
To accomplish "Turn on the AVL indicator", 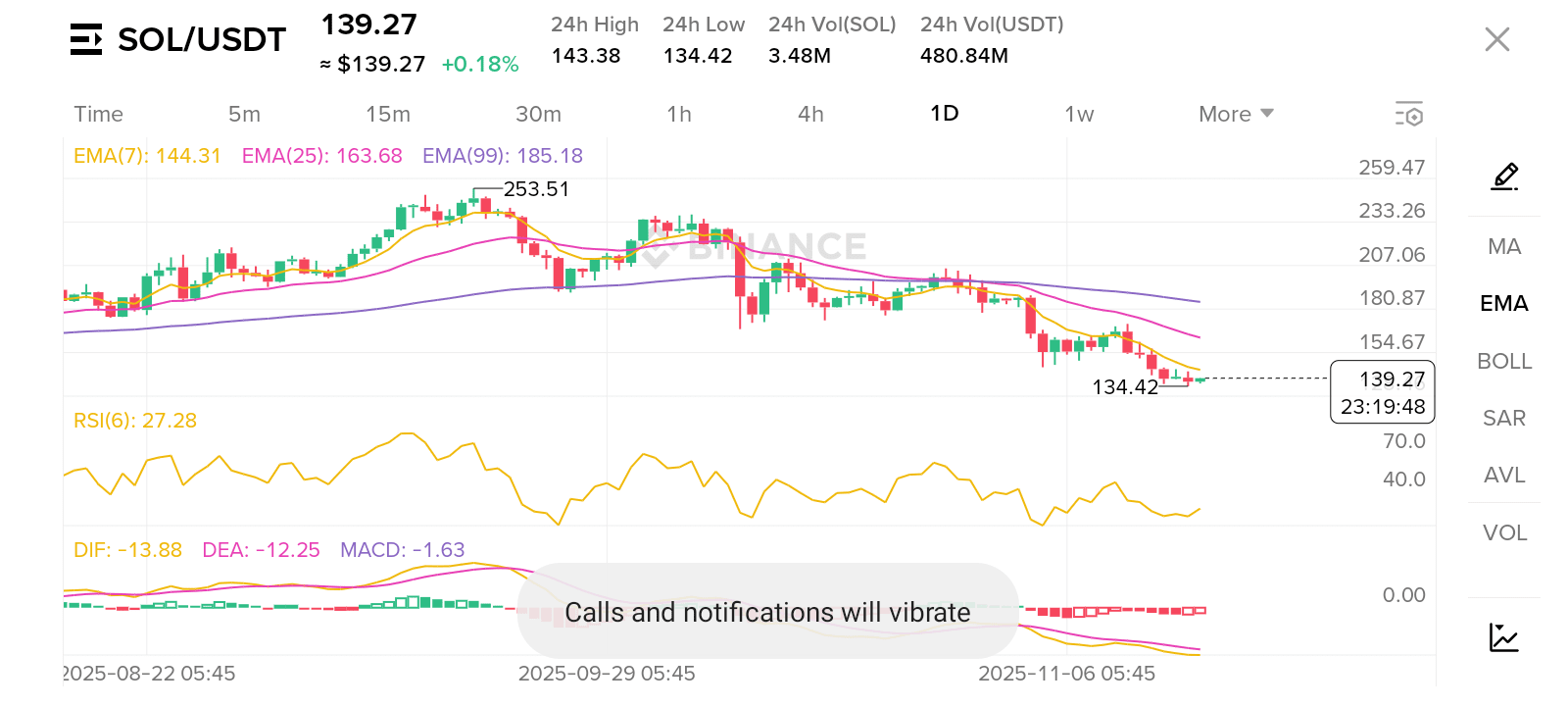I will coord(1504,475).
